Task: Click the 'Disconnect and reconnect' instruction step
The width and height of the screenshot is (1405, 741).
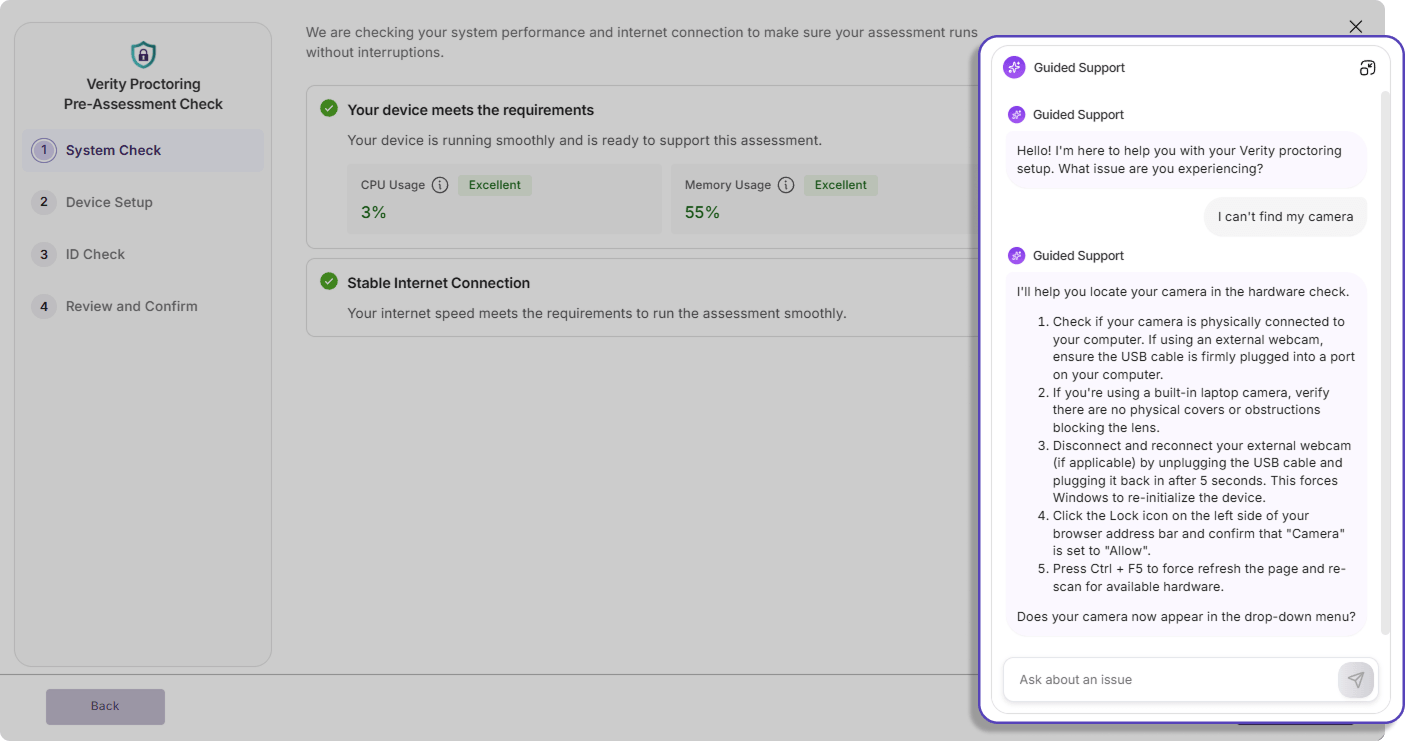Action: tap(1202, 472)
